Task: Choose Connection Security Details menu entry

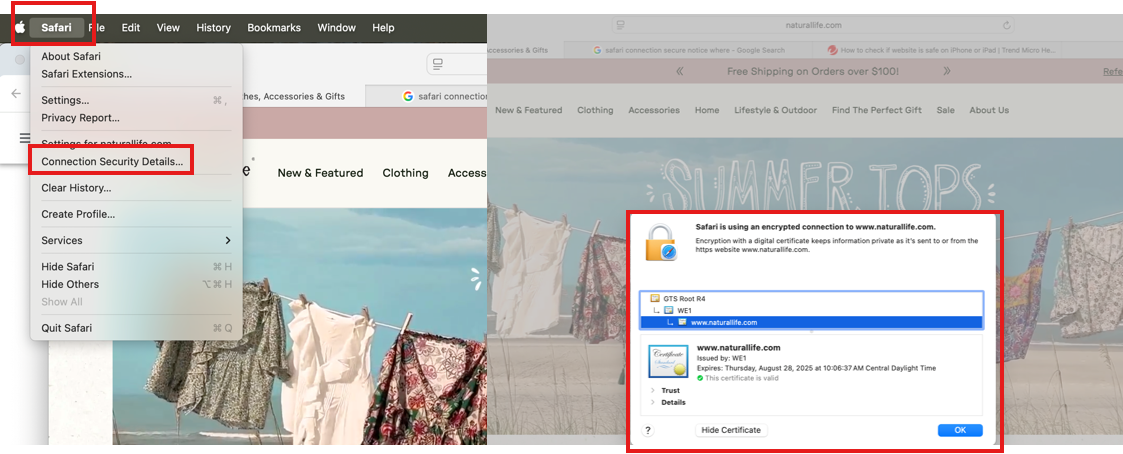Action: pos(112,161)
